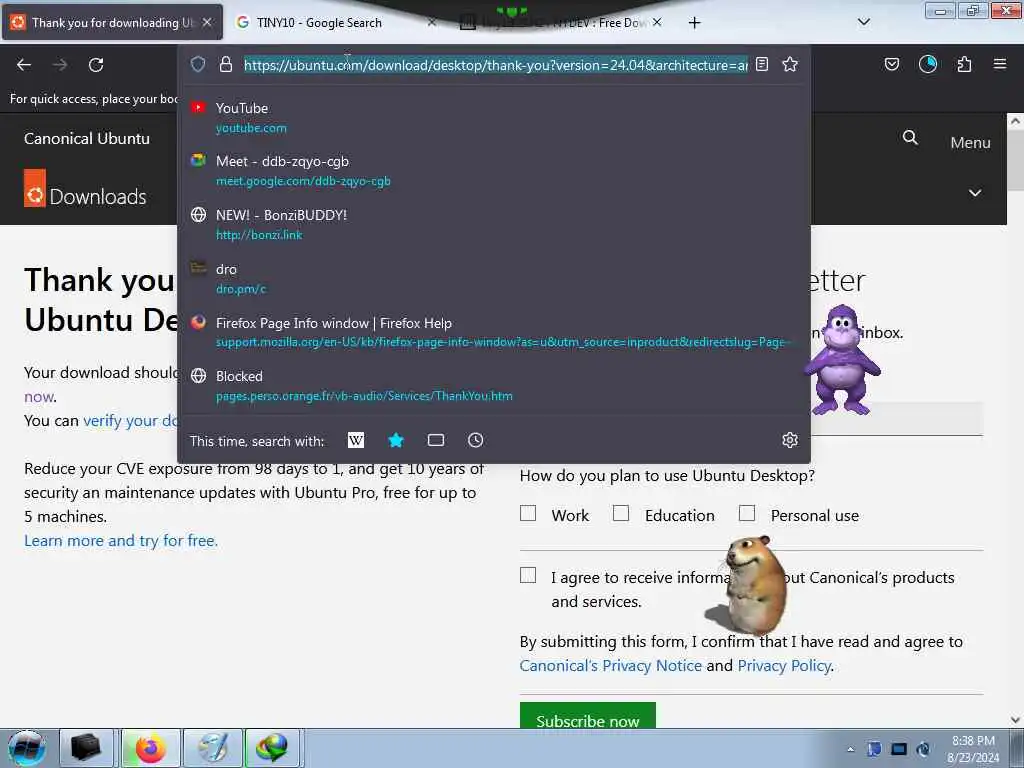Switch to TINY10 - Google Search tab
This screenshot has width=1024, height=768.
336,22
